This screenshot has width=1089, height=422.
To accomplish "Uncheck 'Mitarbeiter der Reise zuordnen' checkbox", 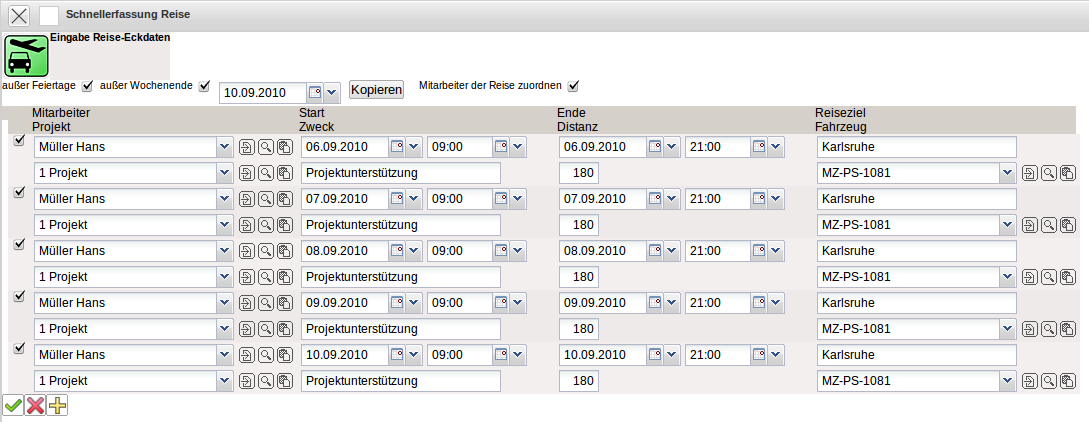I will (x=574, y=86).
